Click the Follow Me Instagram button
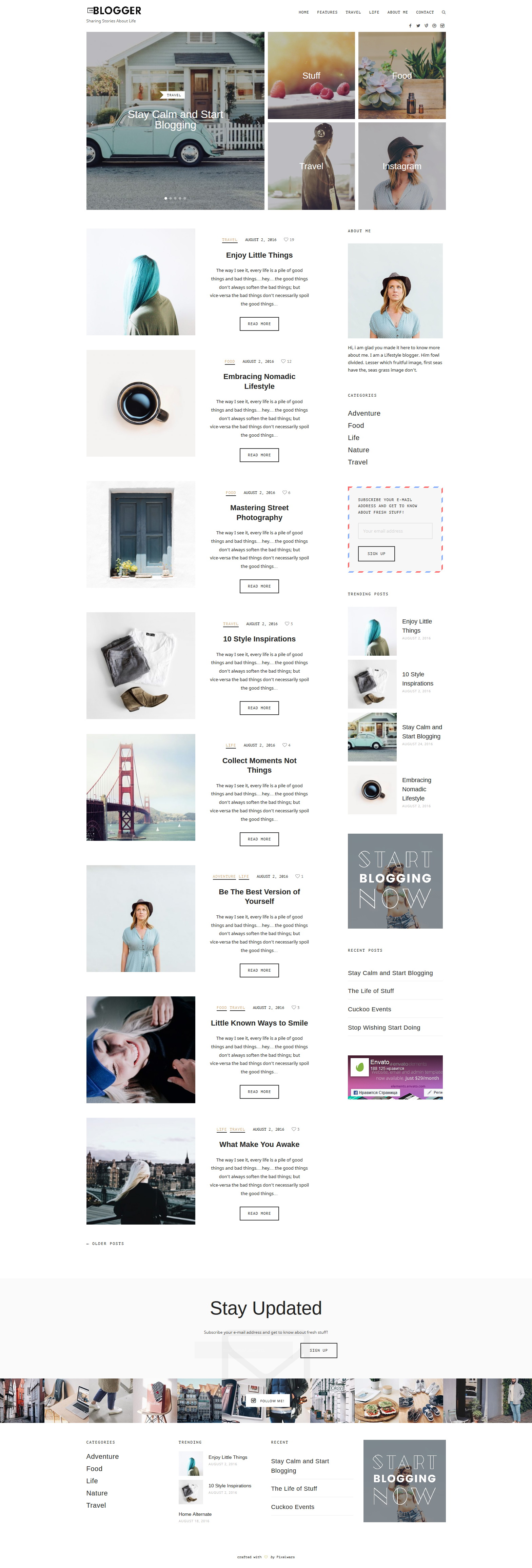This screenshot has width=532, height=1568. [x=267, y=1401]
